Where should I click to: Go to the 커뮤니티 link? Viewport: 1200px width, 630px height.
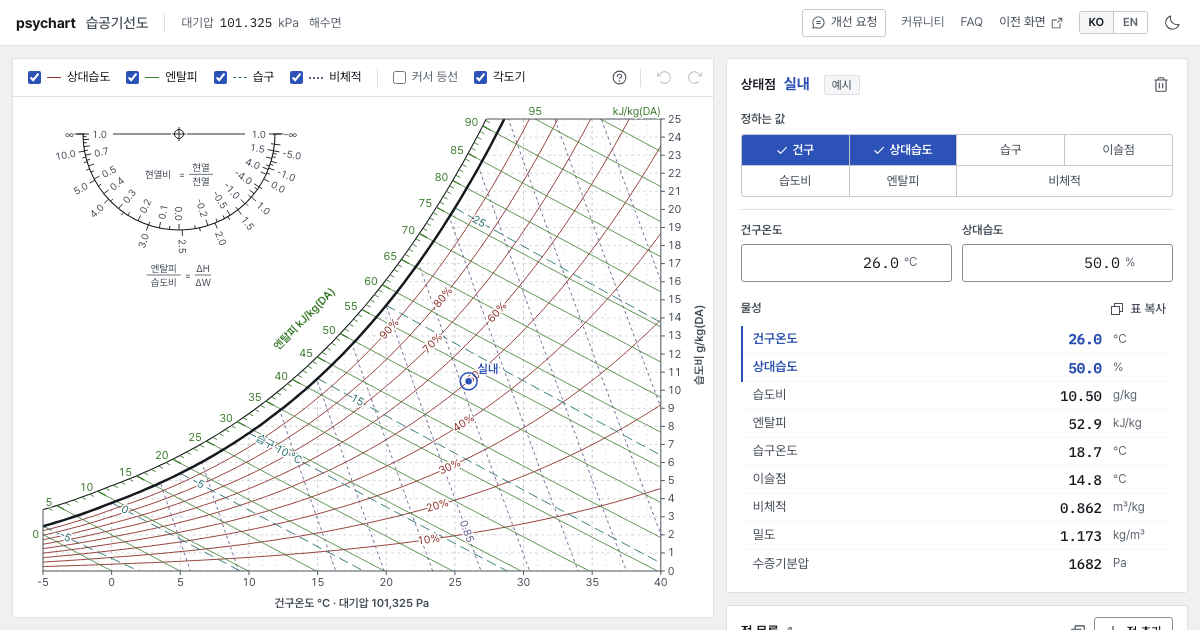coord(922,22)
